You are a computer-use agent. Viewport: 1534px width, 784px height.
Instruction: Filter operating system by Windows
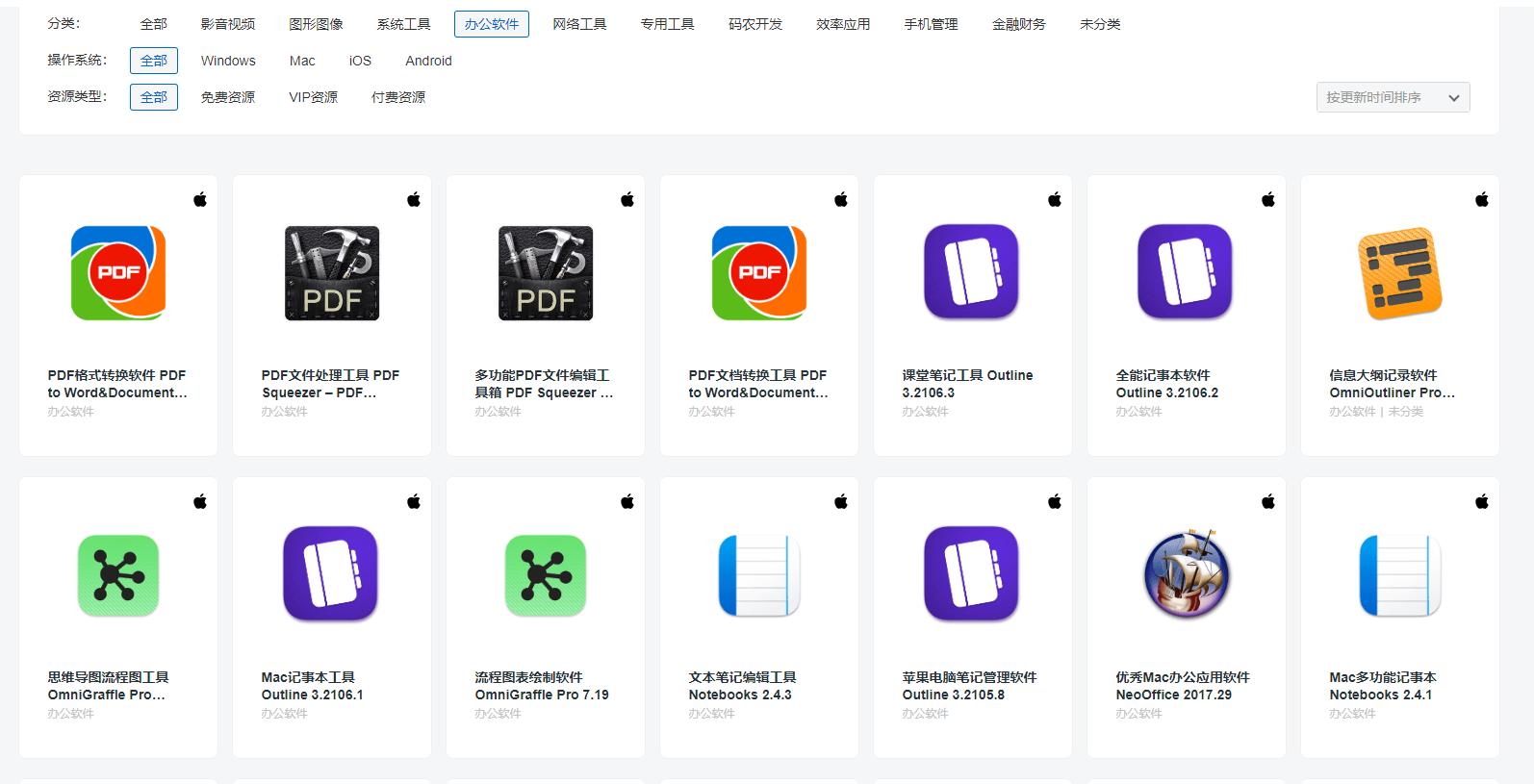point(228,61)
